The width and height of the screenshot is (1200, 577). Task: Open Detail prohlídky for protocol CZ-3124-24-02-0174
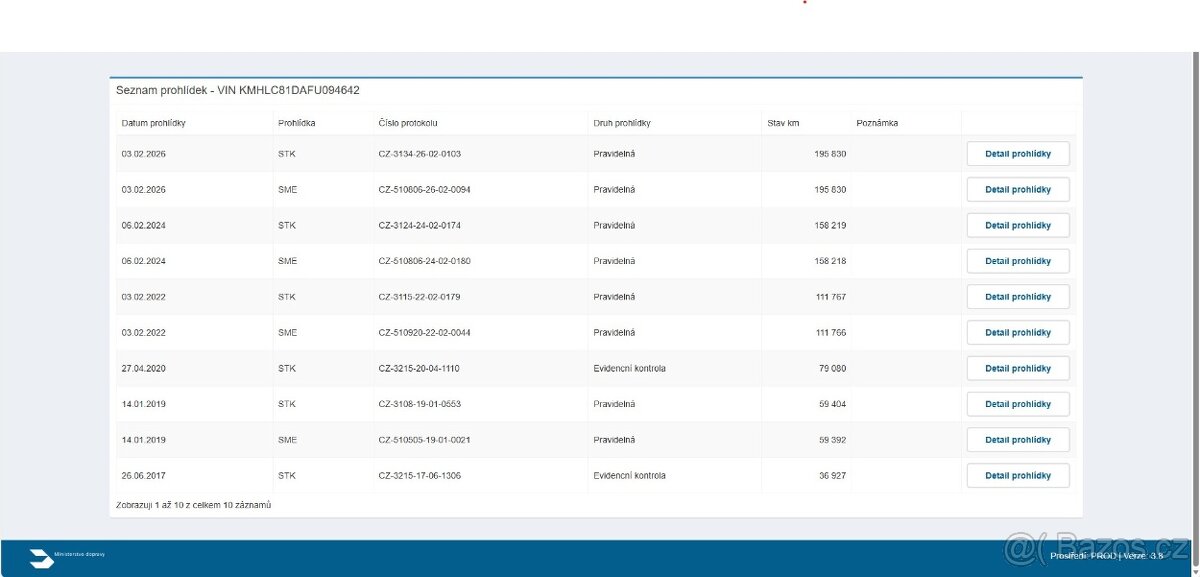coord(1018,226)
